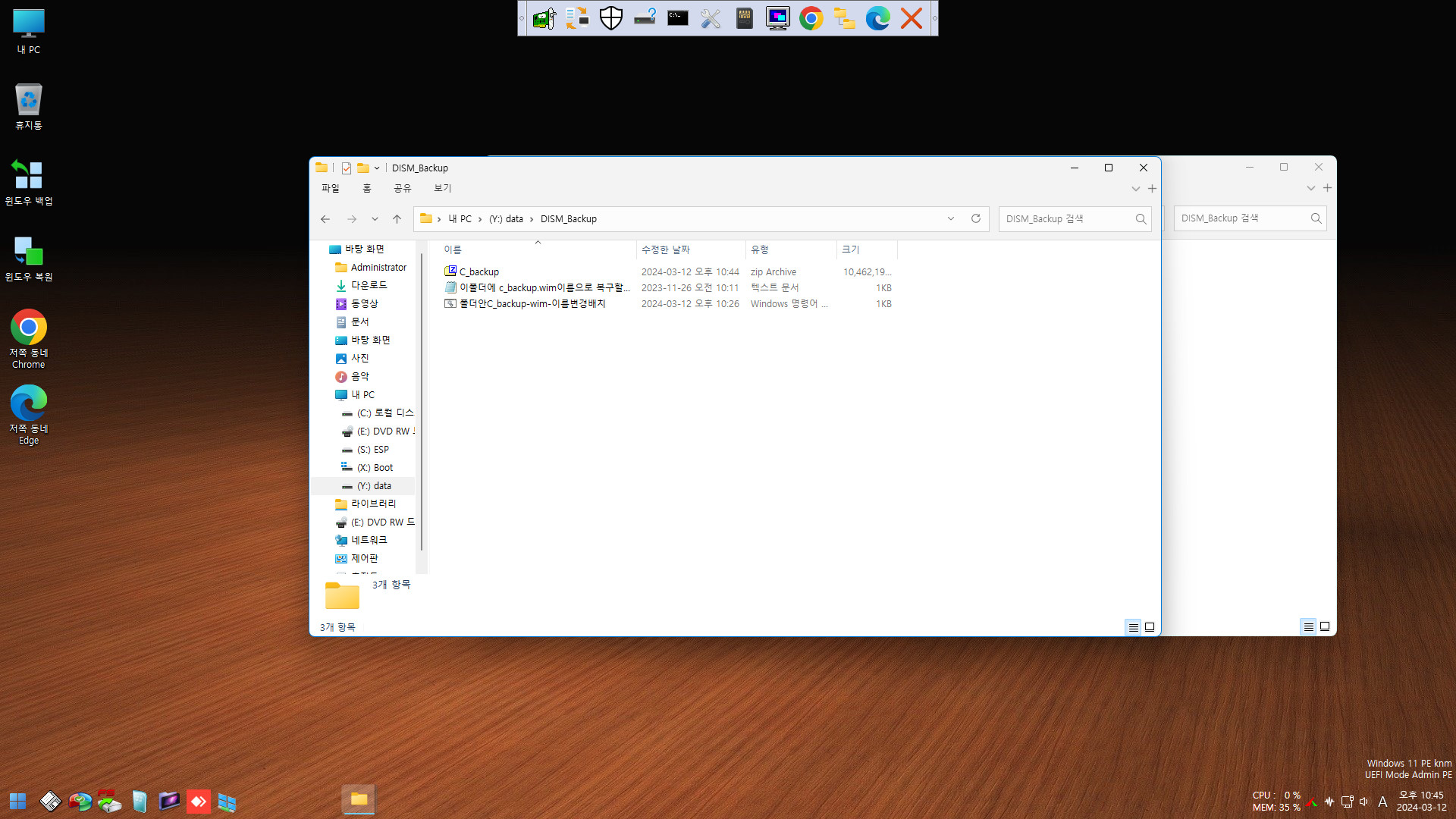Image resolution: width=1456 pixels, height=819 pixels.
Task: Open the wrench and screwdriver tools icon
Action: (711, 18)
